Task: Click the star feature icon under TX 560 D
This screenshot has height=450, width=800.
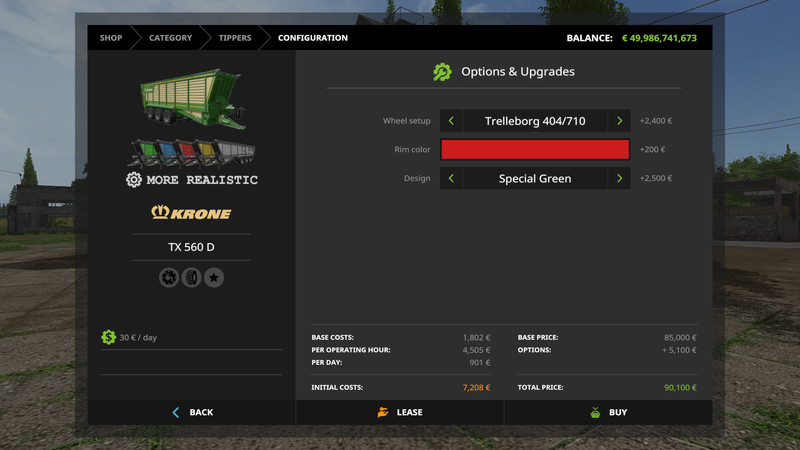Action: (x=214, y=277)
